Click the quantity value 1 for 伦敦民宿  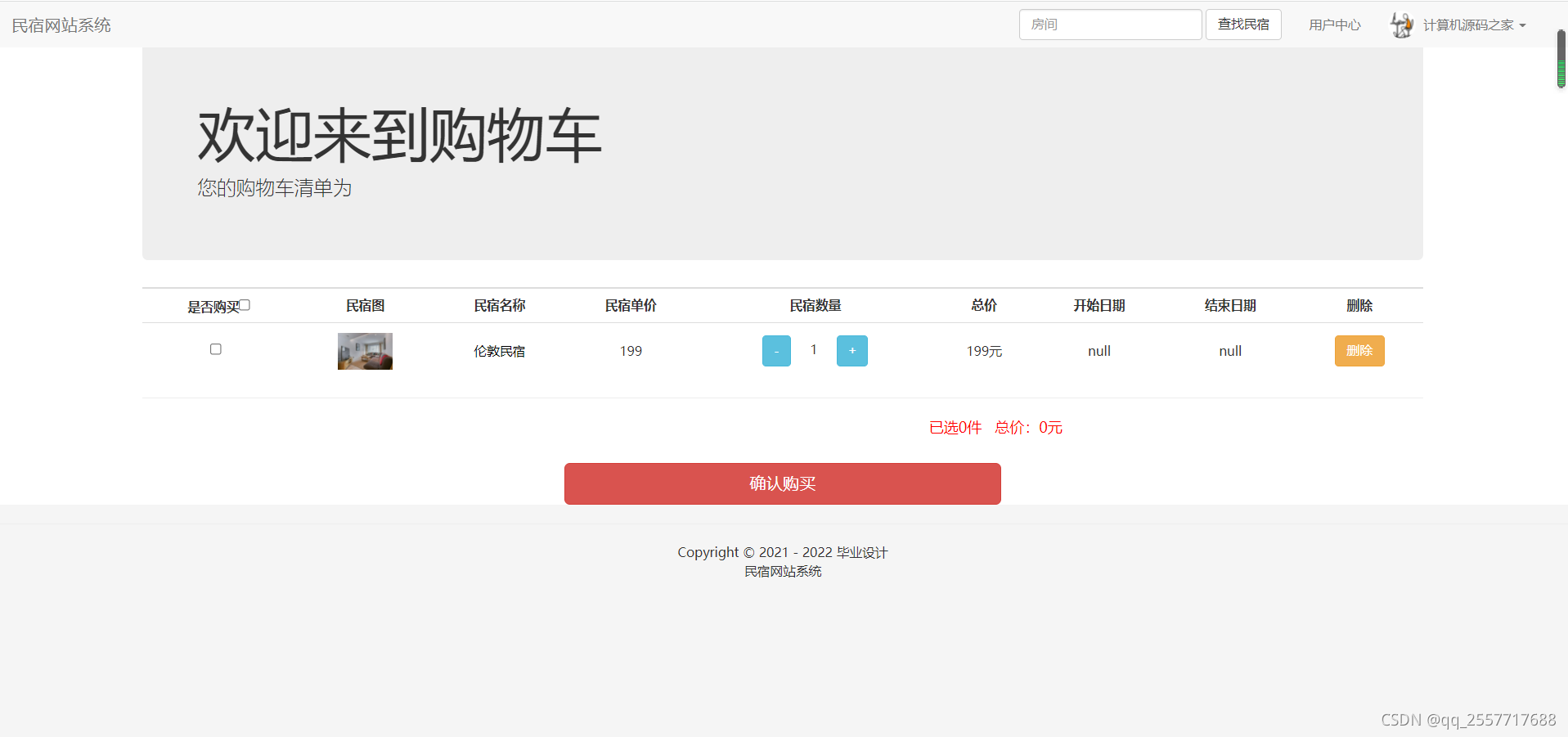point(814,349)
